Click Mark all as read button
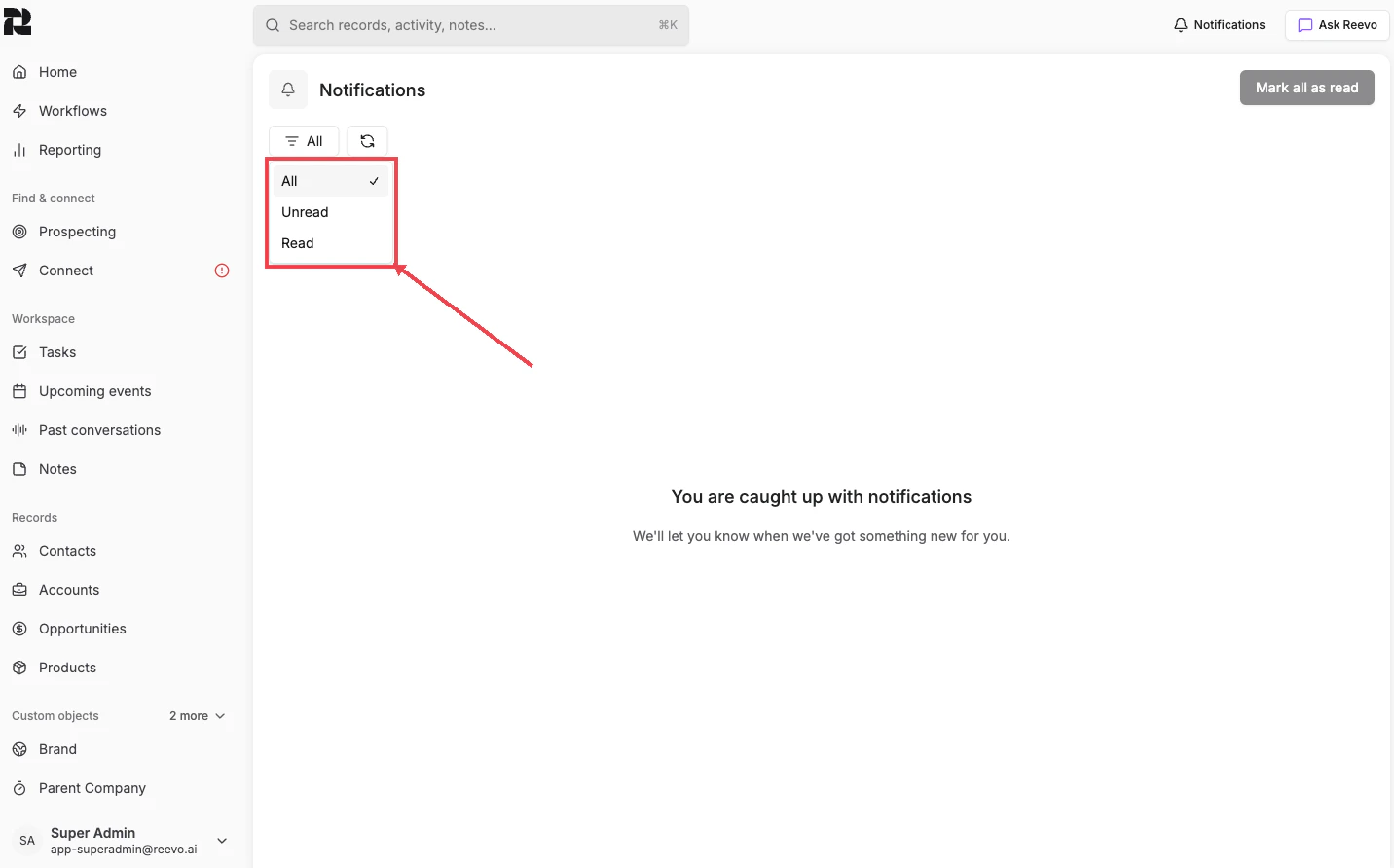This screenshot has height=868, width=1394. (x=1306, y=88)
